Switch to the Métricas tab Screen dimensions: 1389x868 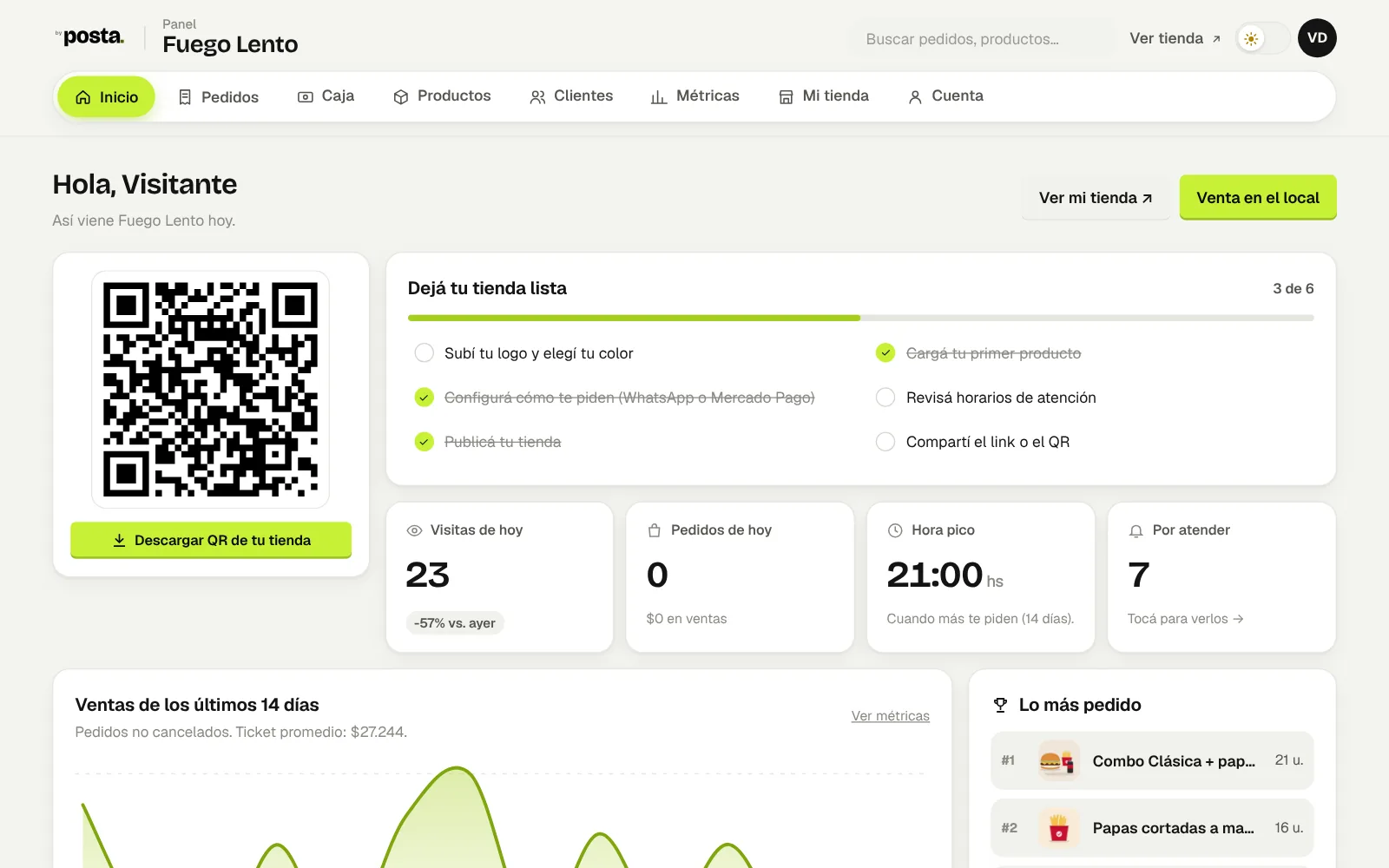tap(695, 96)
